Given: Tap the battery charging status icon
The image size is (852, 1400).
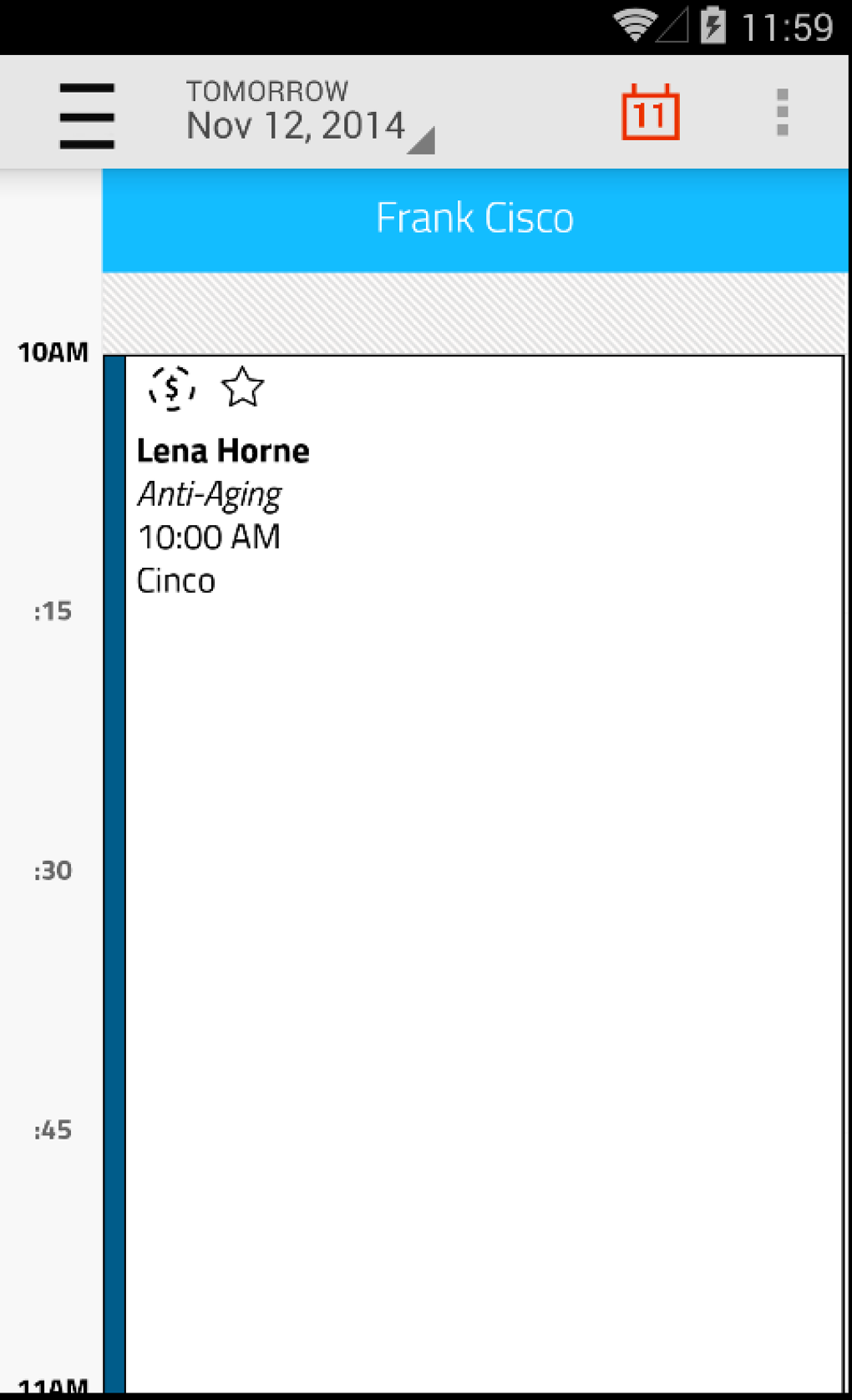Looking at the screenshot, I should (x=713, y=25).
